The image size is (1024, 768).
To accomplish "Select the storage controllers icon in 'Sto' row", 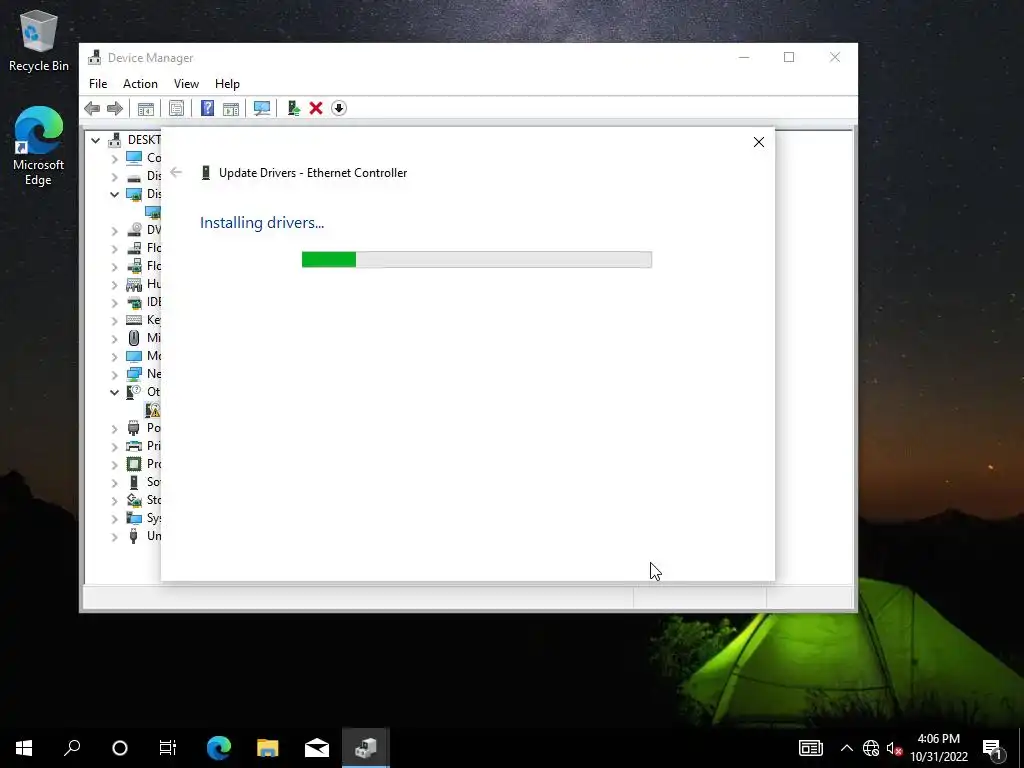I will (x=134, y=500).
